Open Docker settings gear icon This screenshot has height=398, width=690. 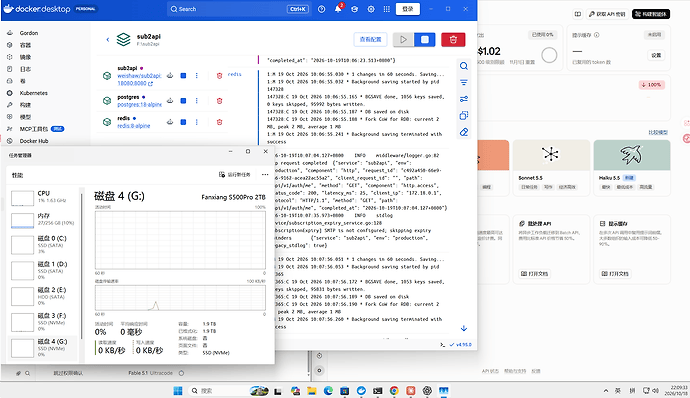tap(371, 9)
